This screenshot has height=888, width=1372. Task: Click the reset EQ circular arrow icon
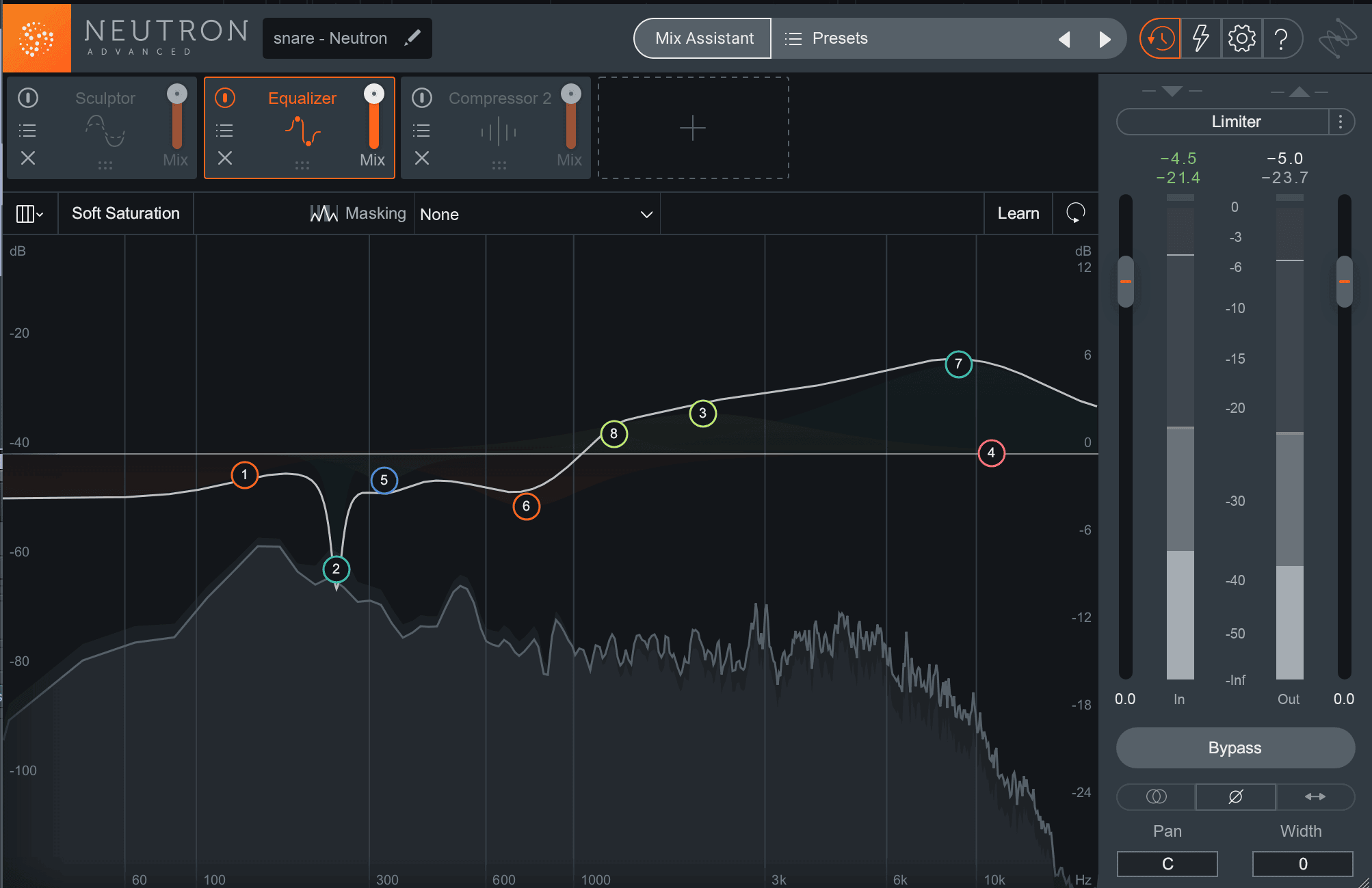(1076, 213)
